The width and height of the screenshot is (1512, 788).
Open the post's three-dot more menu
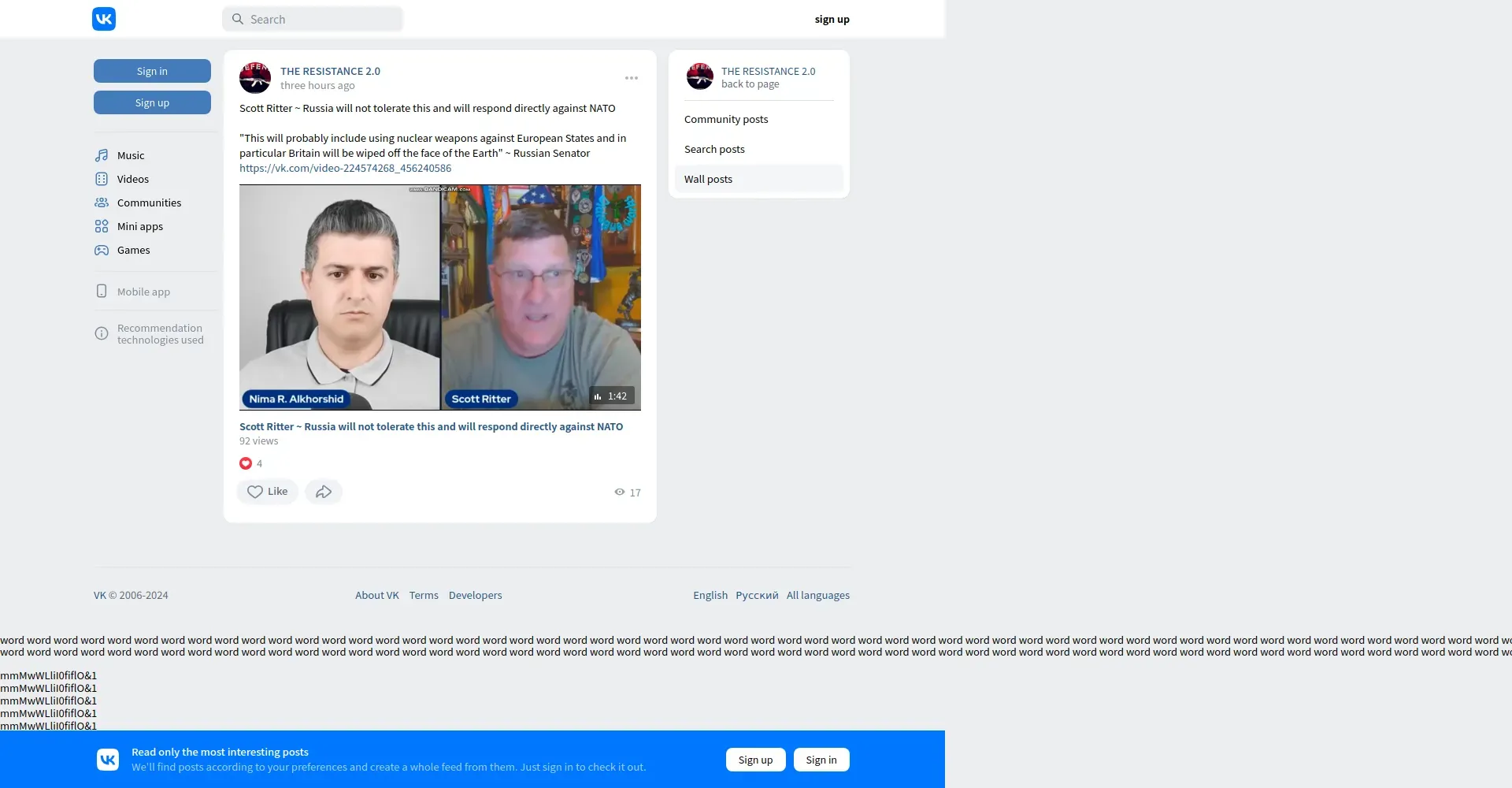pos(632,78)
